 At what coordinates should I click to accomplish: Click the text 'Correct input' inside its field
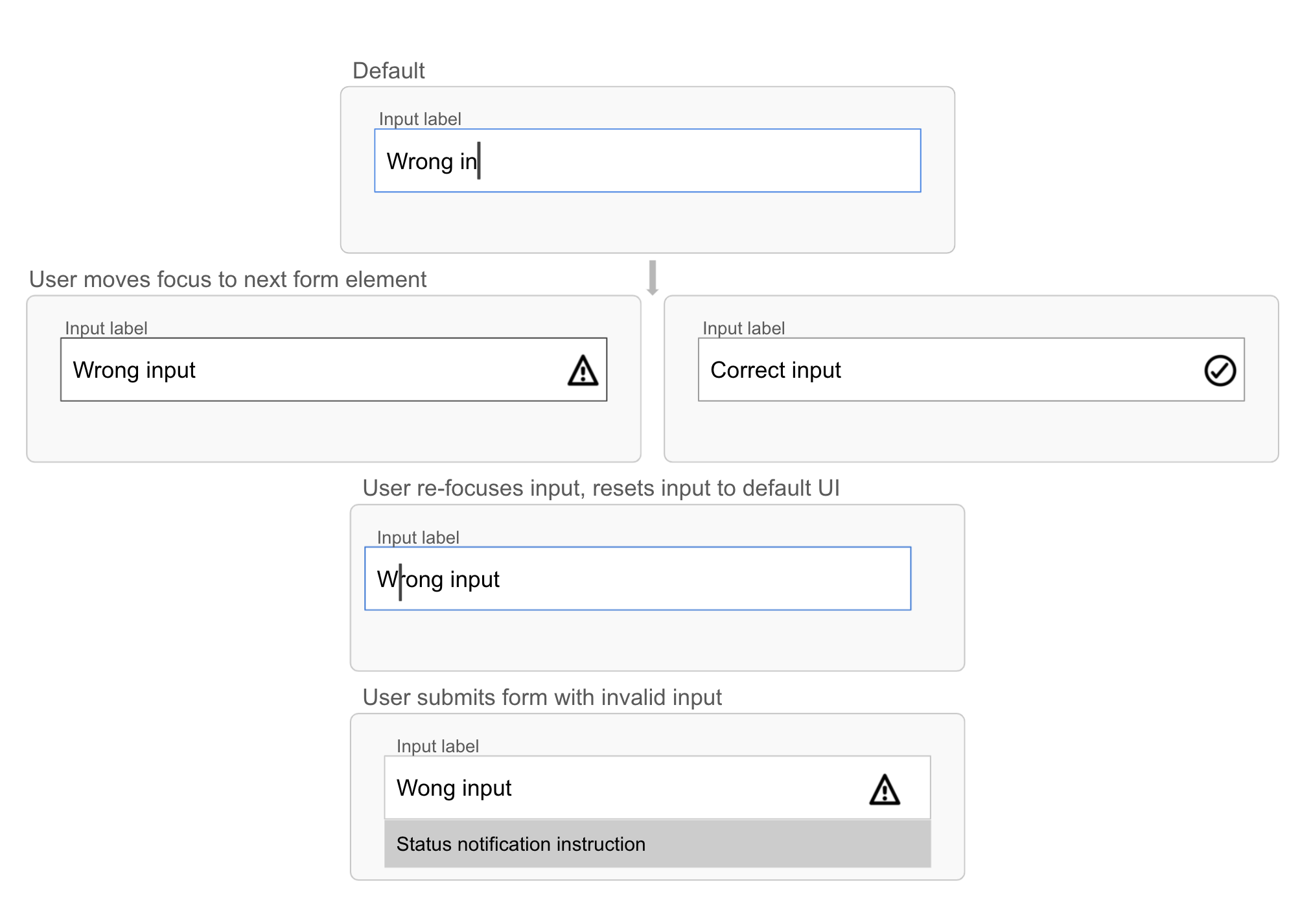point(775,370)
